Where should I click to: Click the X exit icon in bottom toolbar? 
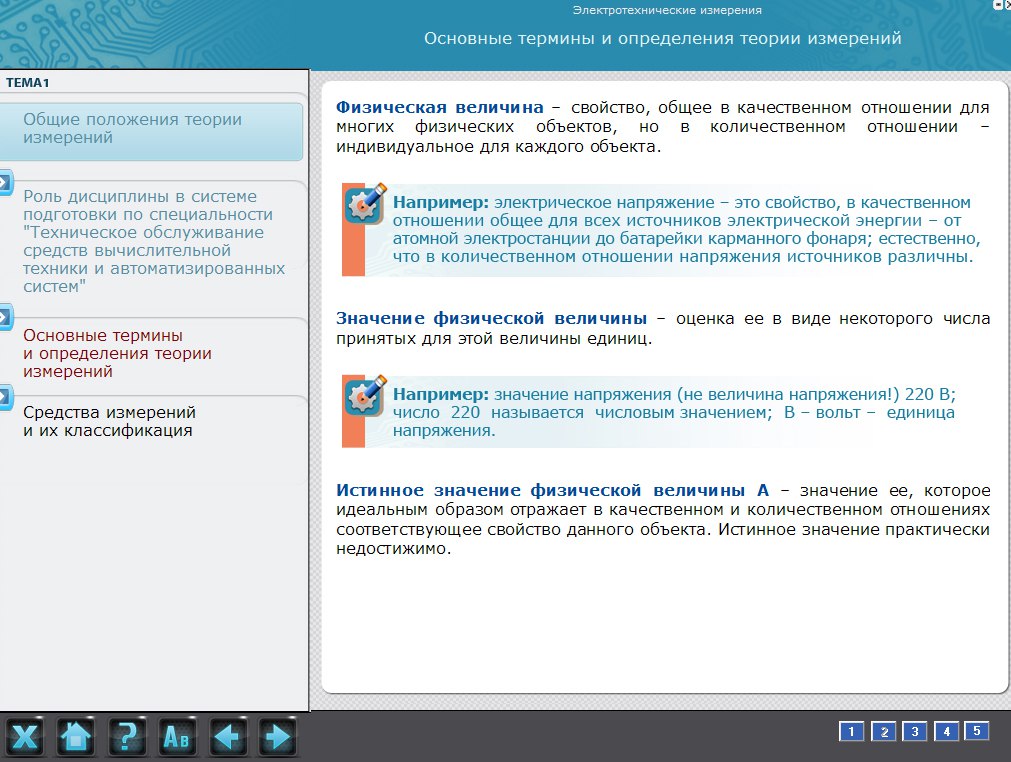click(26, 738)
